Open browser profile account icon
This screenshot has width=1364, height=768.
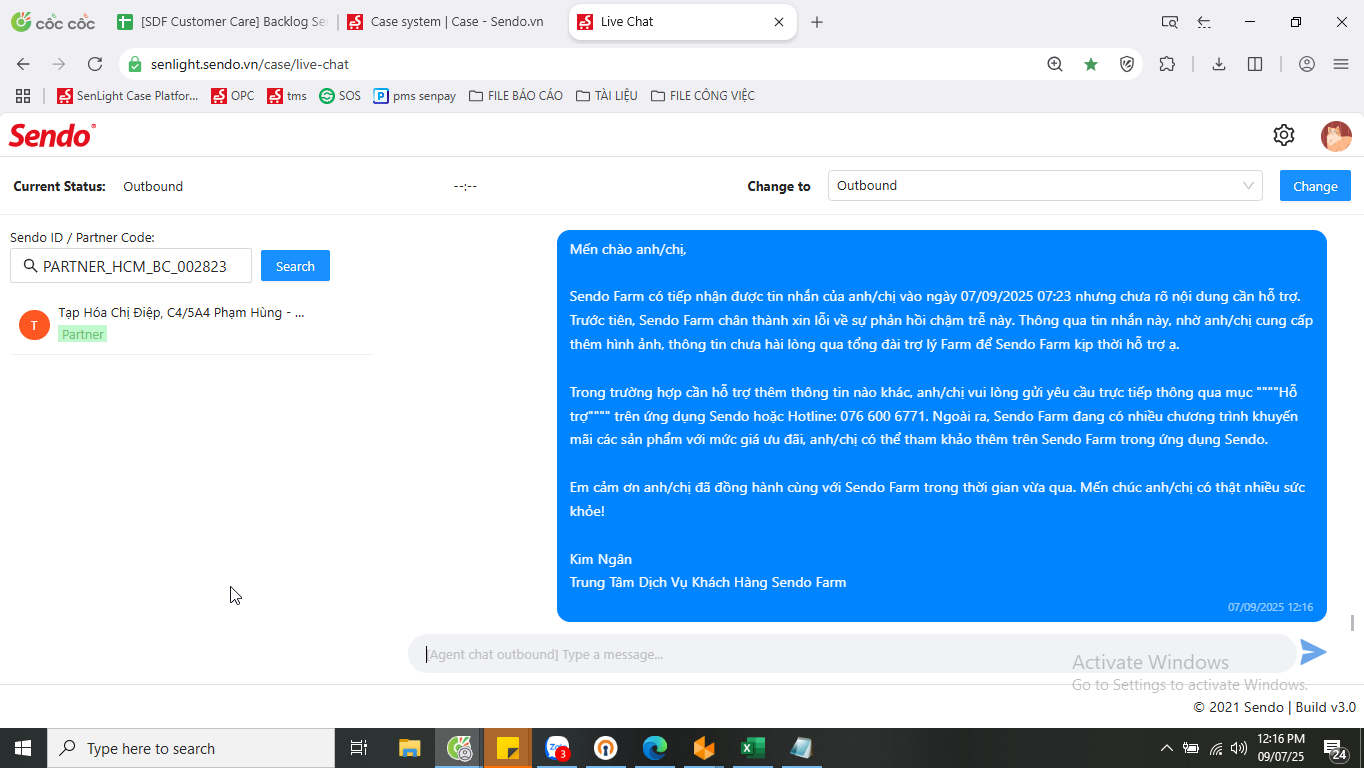tap(1307, 64)
